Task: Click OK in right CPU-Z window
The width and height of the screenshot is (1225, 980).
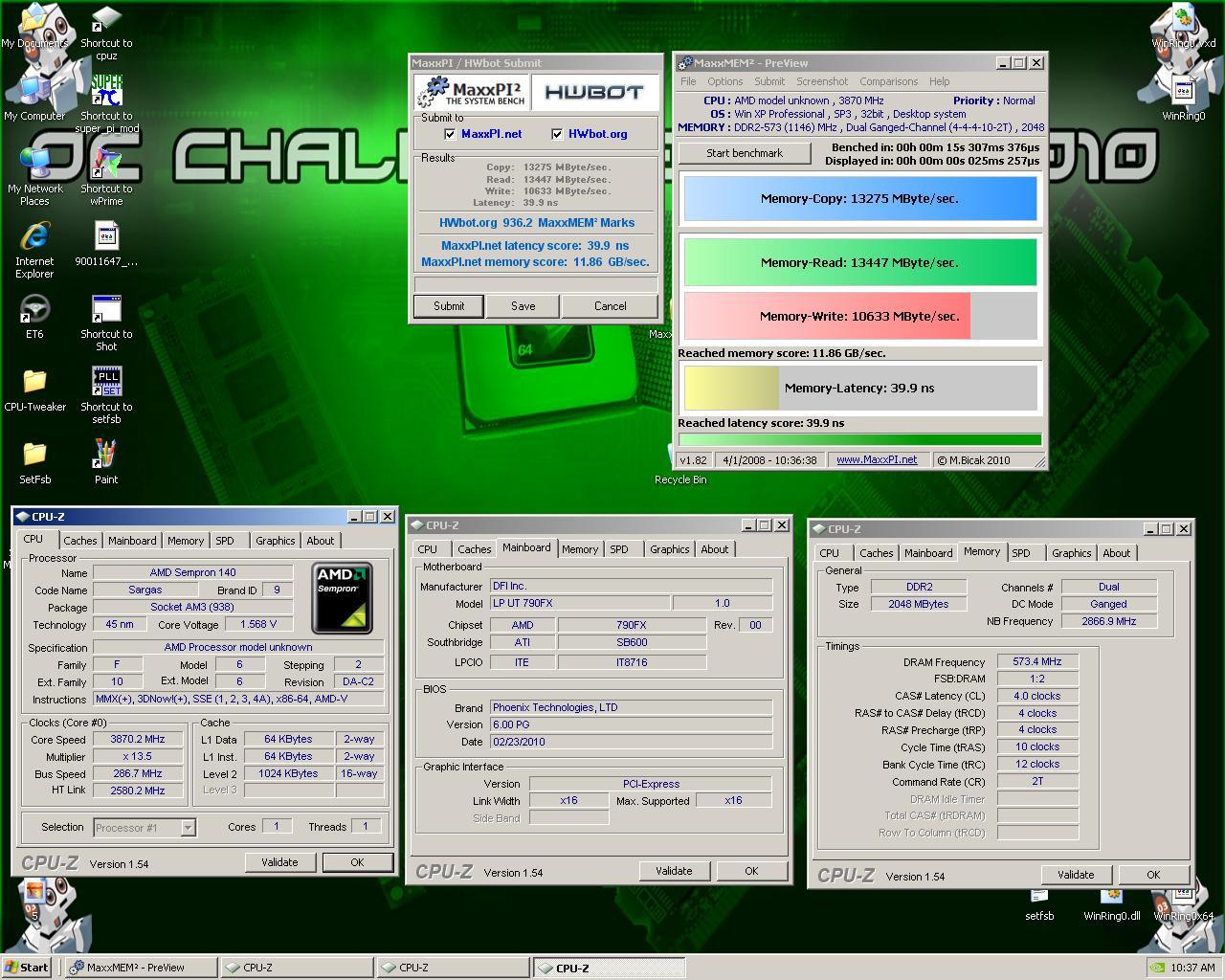Action: click(1153, 875)
